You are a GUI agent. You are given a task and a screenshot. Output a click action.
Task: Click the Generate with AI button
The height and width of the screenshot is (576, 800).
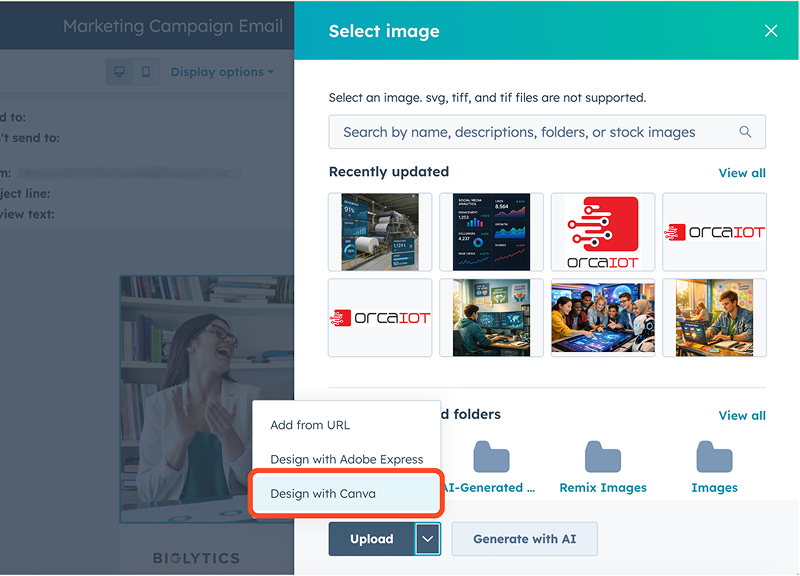pos(524,538)
